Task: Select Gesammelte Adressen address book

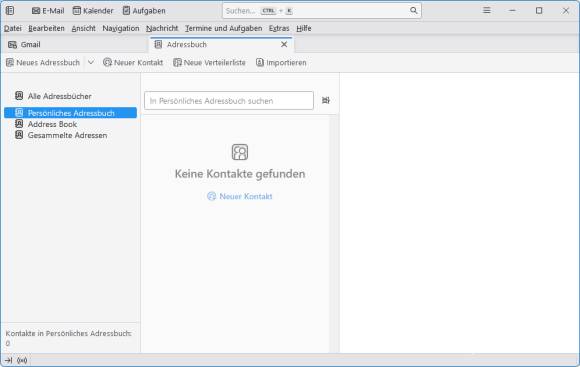Action: click(x=70, y=135)
